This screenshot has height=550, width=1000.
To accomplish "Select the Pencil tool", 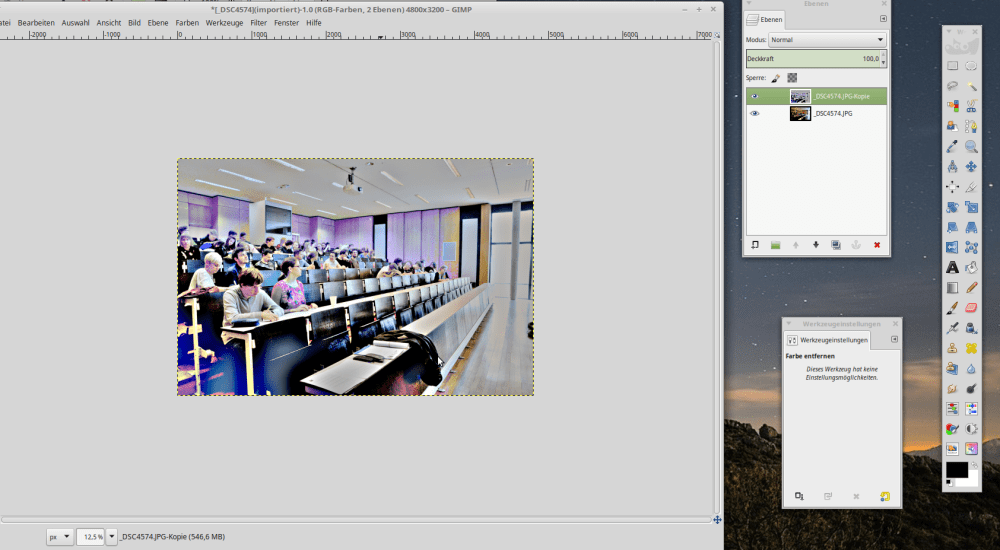I will click(971, 288).
